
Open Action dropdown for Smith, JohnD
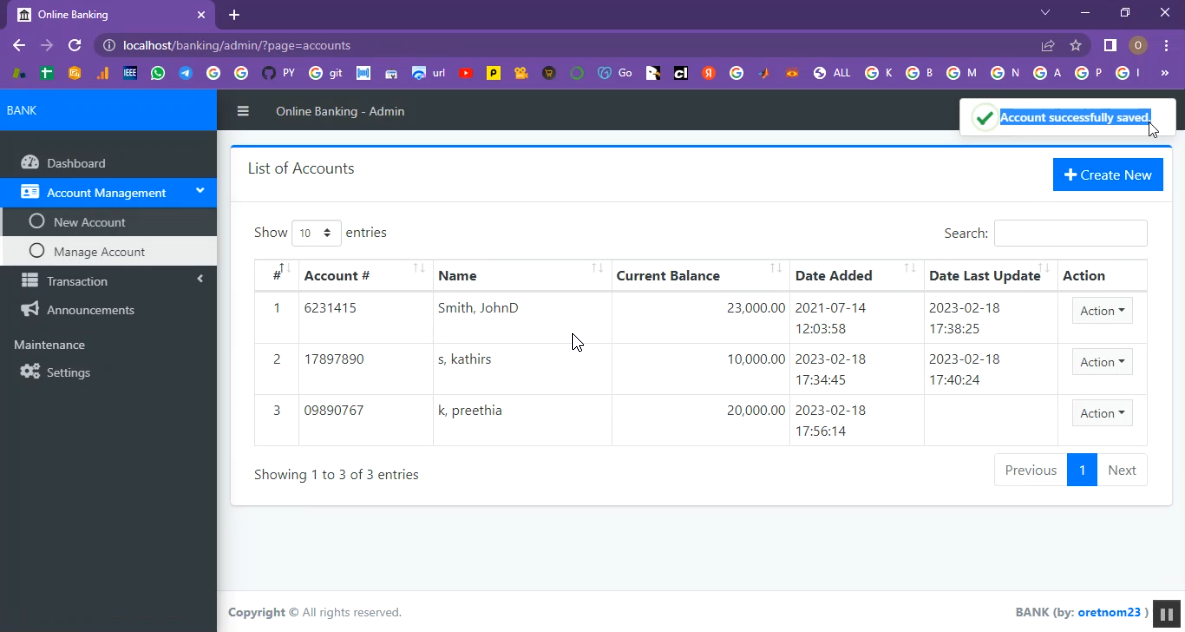click(x=1101, y=311)
